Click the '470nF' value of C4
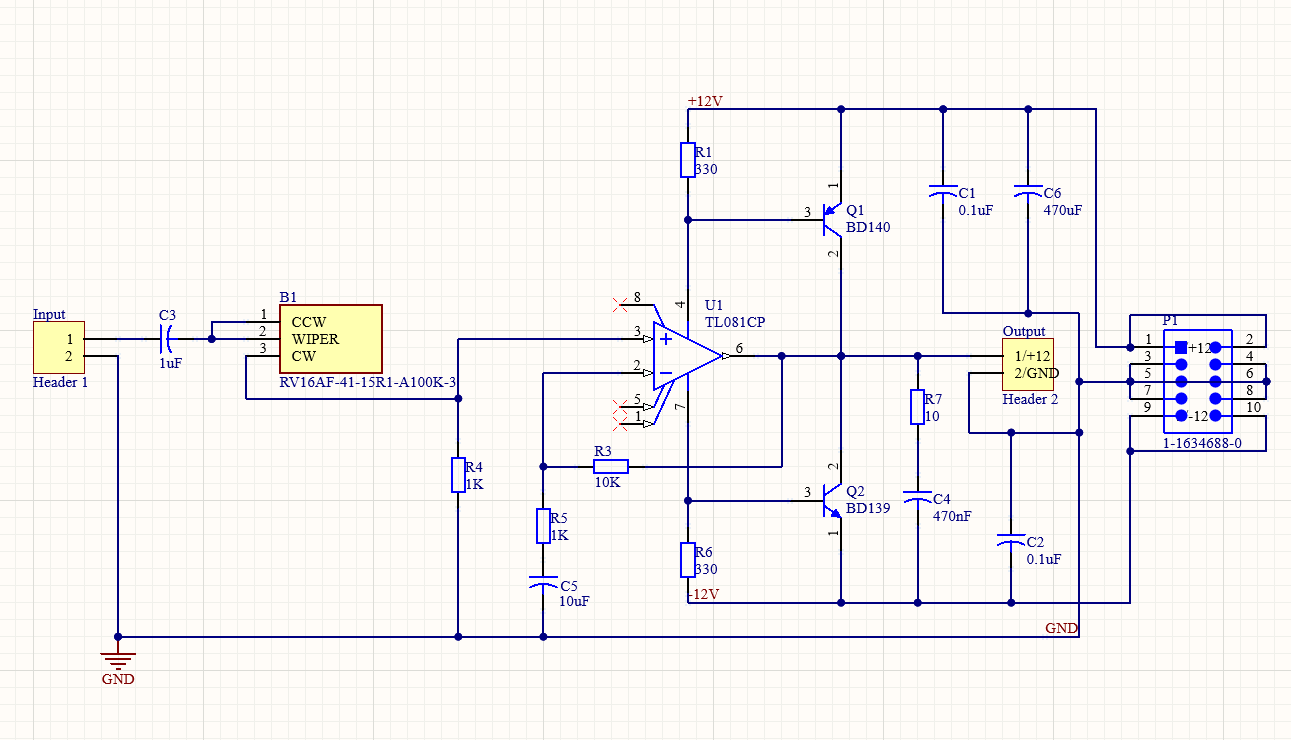 [x=952, y=517]
